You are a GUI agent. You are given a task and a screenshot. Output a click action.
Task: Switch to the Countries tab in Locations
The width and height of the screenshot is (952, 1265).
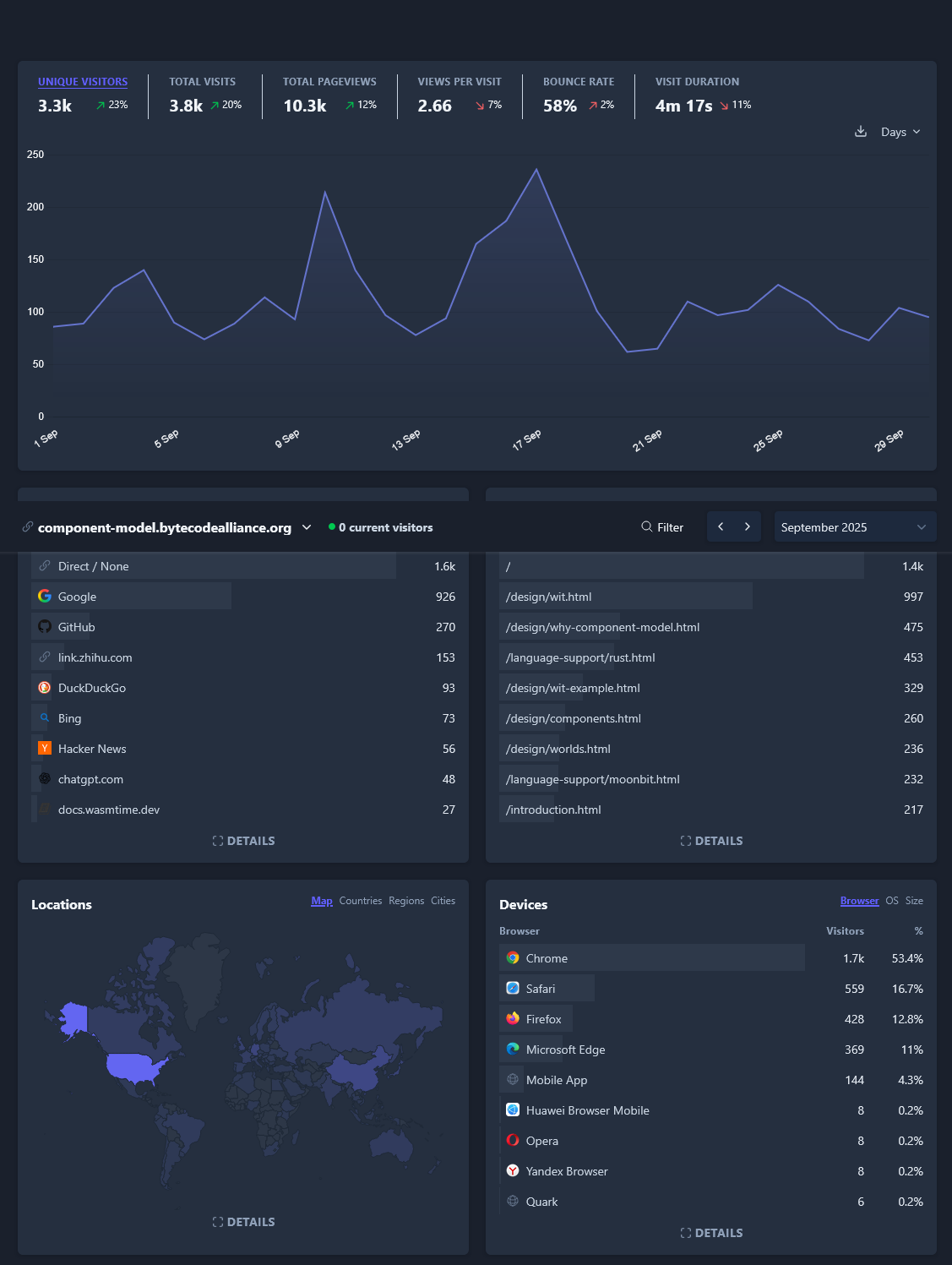tap(361, 901)
